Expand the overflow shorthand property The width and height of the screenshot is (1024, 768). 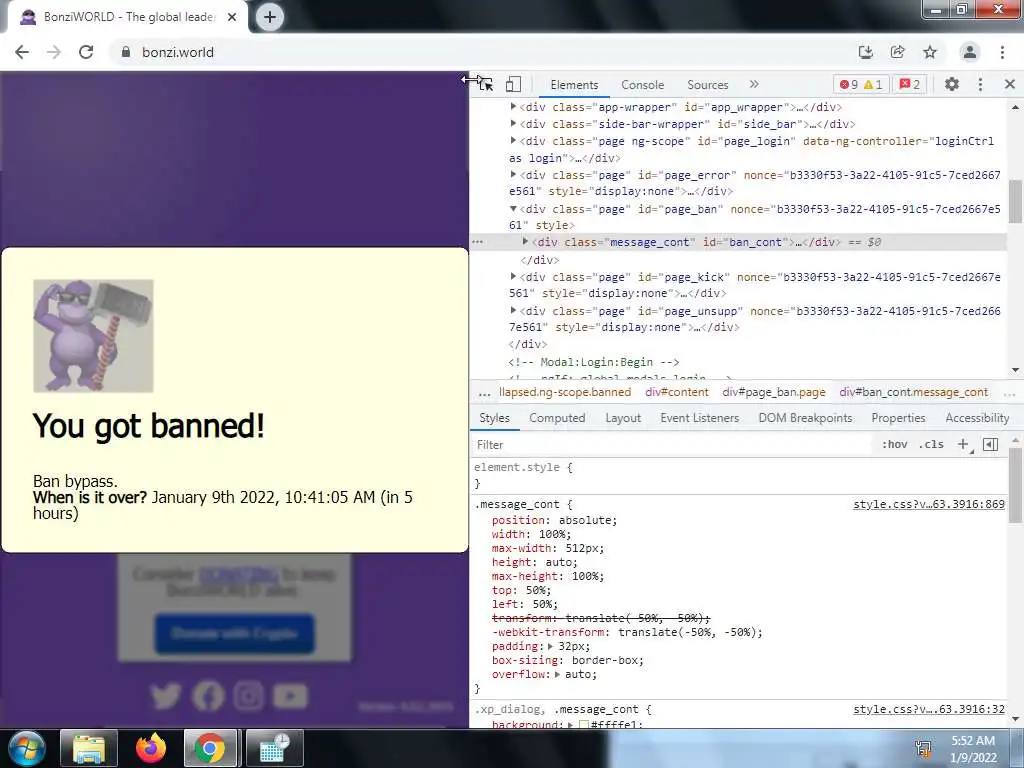[557, 675]
